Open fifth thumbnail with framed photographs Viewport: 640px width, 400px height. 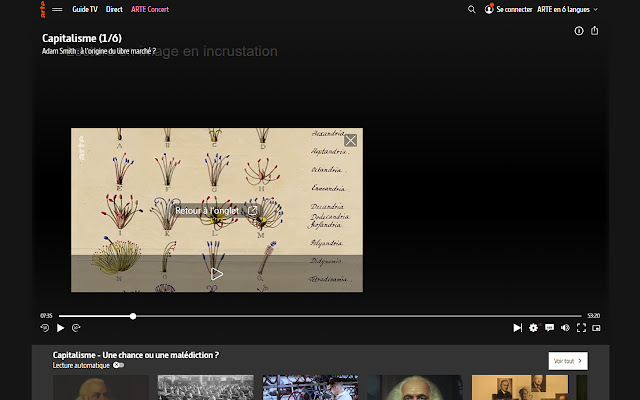click(x=520, y=387)
